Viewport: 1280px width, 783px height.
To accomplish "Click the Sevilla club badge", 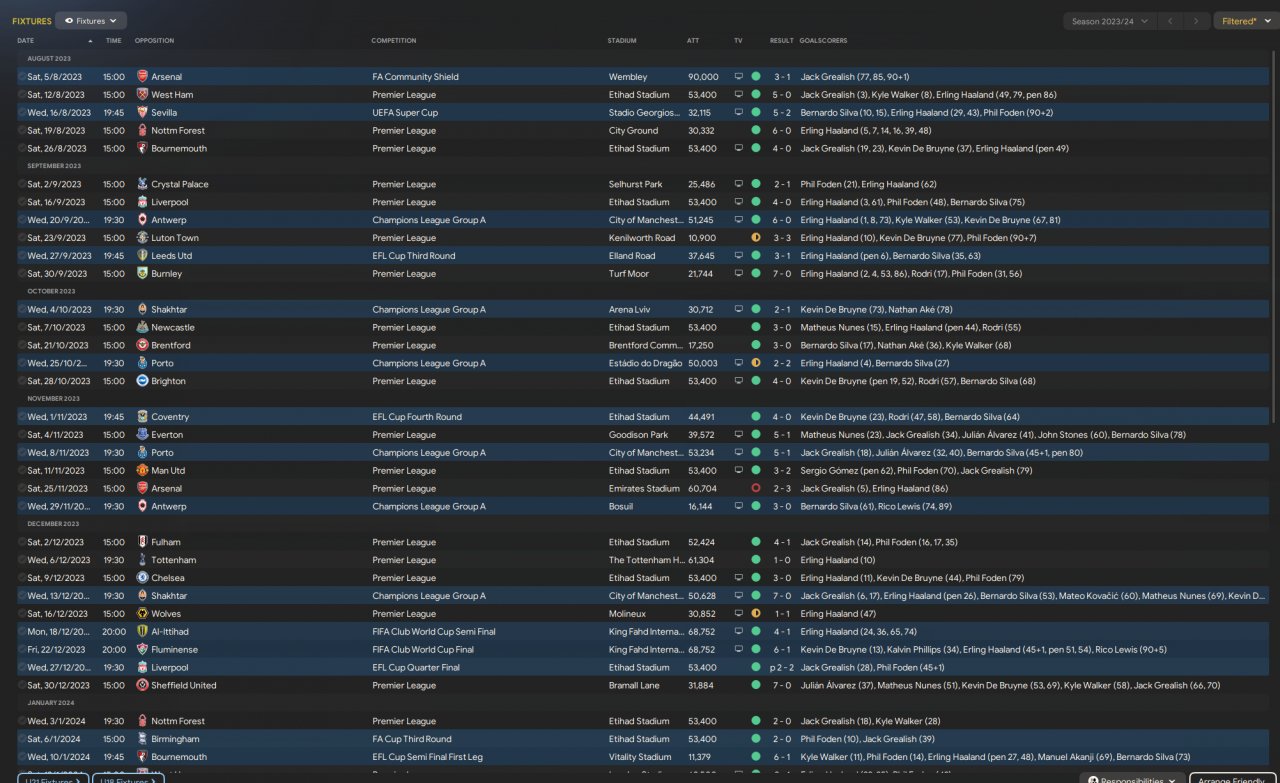I will pos(143,113).
